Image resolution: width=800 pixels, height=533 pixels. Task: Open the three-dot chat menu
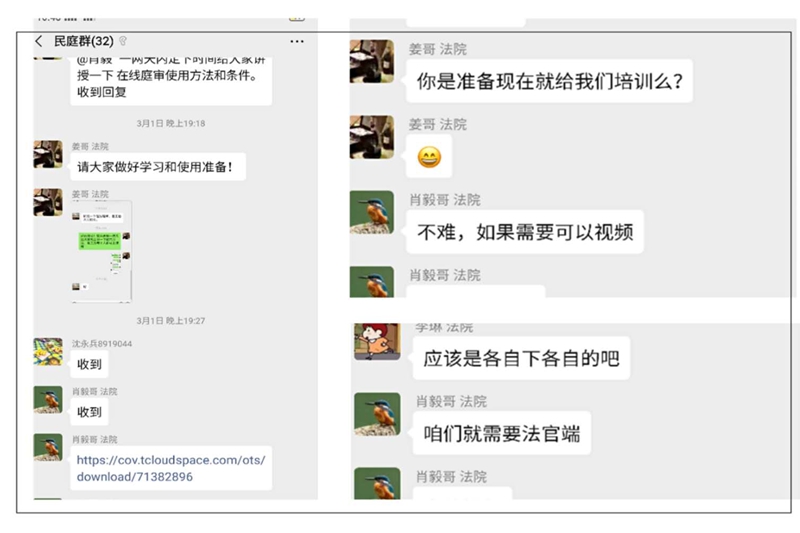[297, 41]
